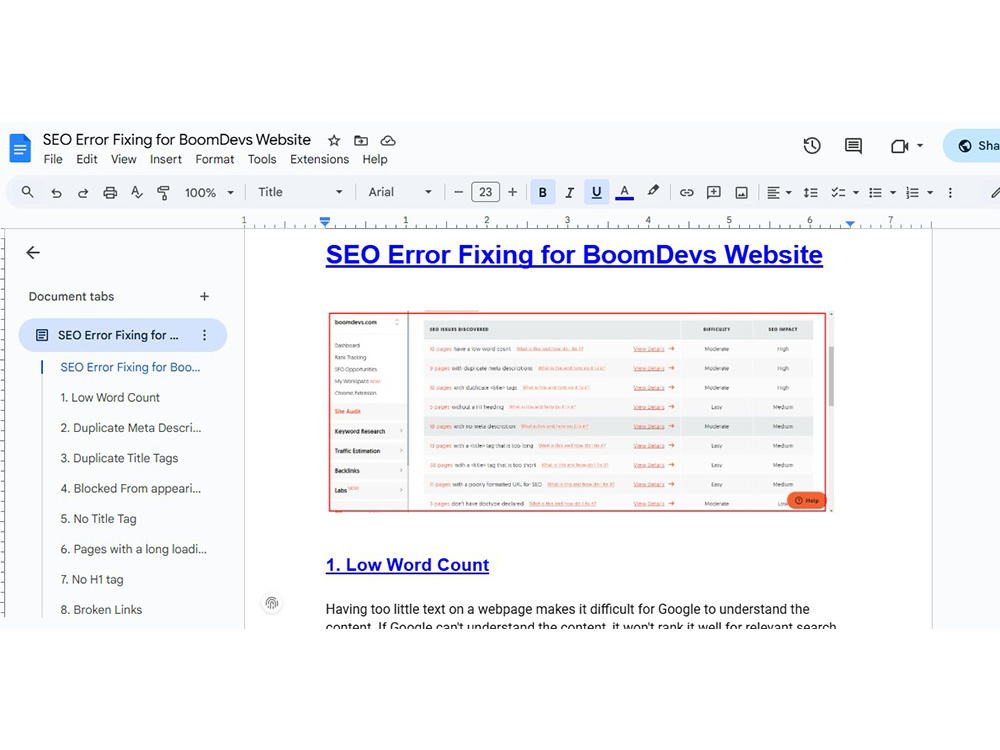Open the Tools menu

[x=262, y=159]
